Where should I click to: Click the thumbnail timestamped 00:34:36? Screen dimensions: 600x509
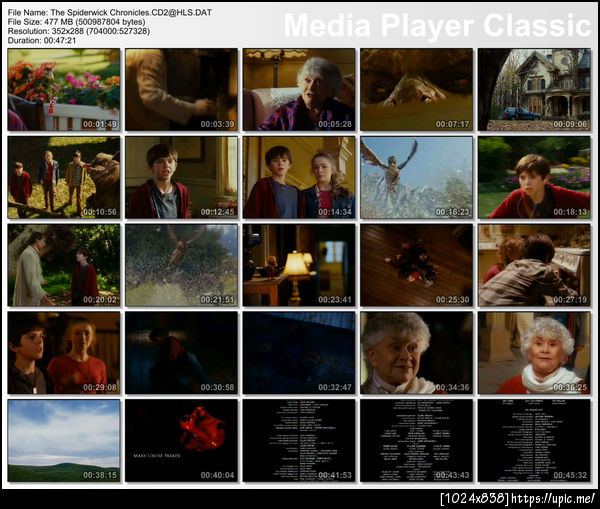(x=416, y=353)
